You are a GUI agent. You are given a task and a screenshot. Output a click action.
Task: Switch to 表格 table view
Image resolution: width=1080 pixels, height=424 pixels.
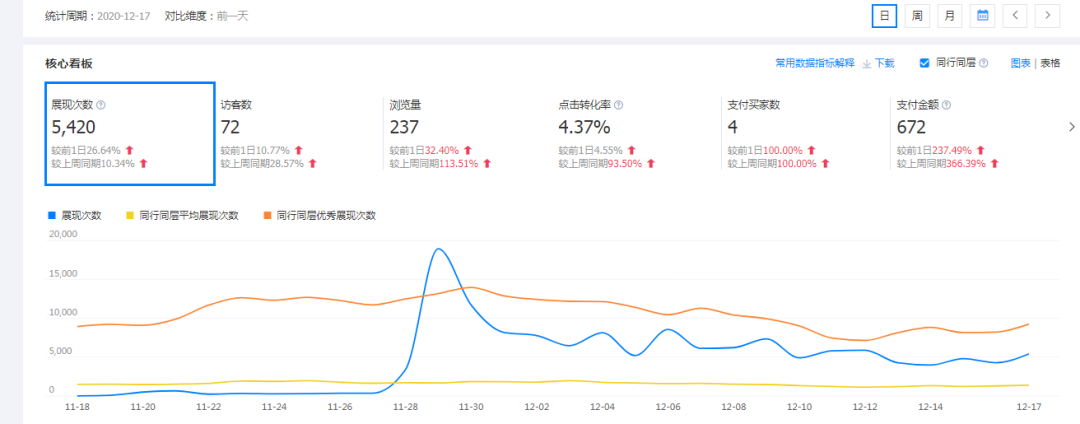tap(1050, 63)
